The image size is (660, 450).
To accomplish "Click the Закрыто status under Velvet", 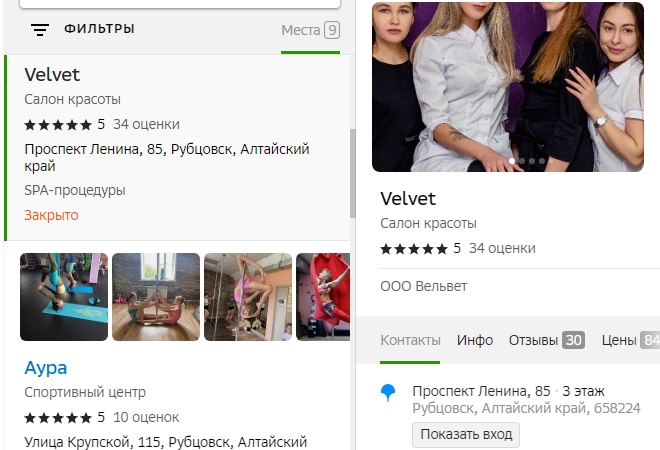I will pos(51,215).
